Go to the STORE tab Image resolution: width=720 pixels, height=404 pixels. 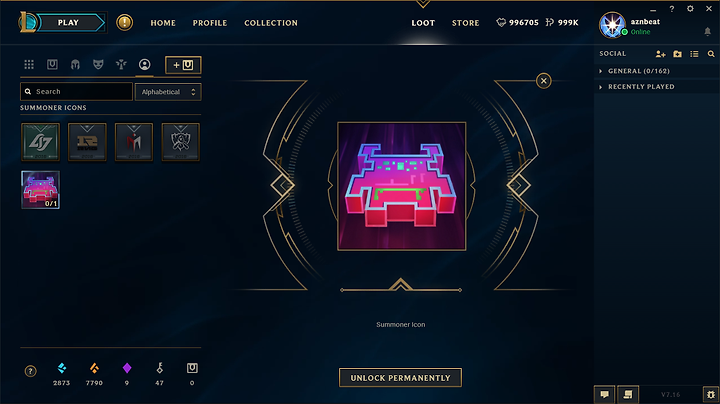[x=465, y=23]
